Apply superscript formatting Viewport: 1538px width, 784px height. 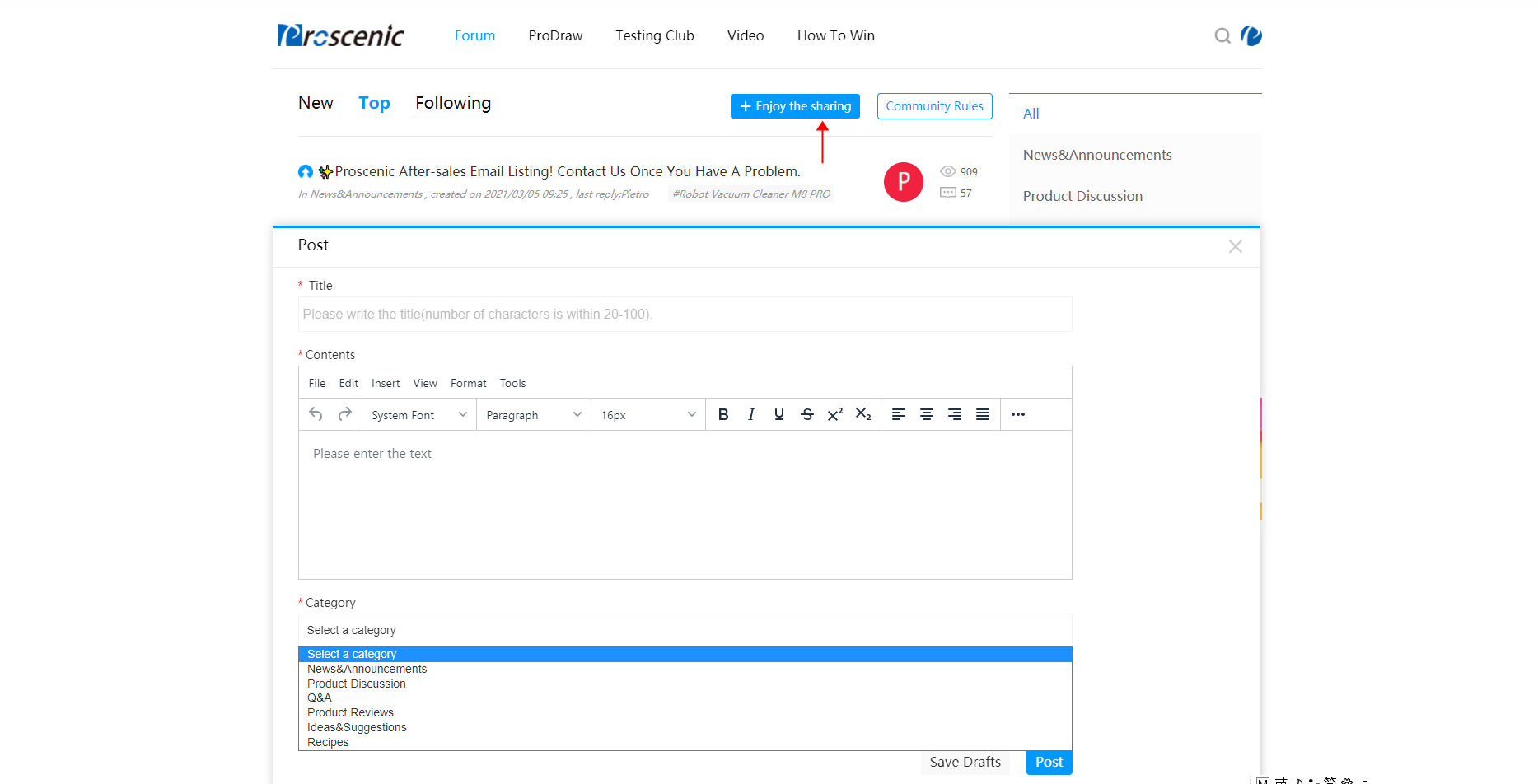click(835, 414)
